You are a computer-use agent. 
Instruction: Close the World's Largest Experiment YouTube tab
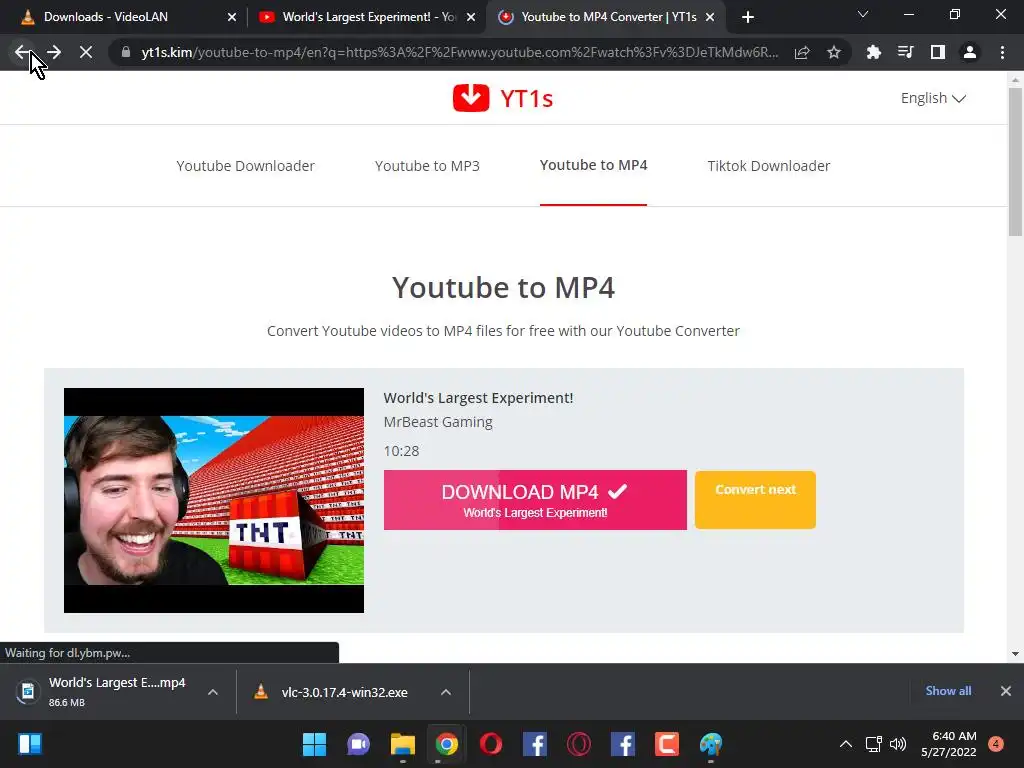pyautogui.click(x=471, y=17)
